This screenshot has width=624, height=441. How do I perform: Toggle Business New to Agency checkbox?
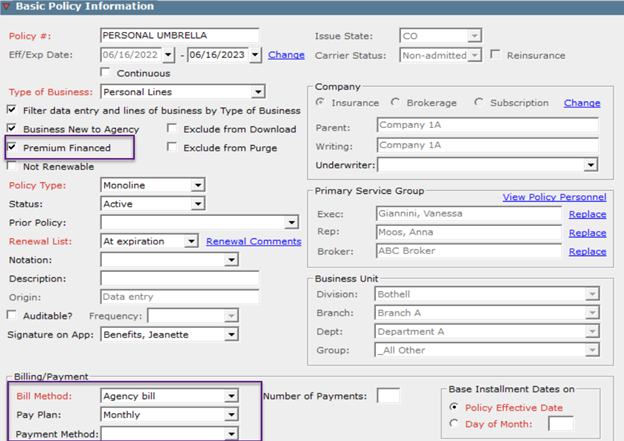click(12, 128)
